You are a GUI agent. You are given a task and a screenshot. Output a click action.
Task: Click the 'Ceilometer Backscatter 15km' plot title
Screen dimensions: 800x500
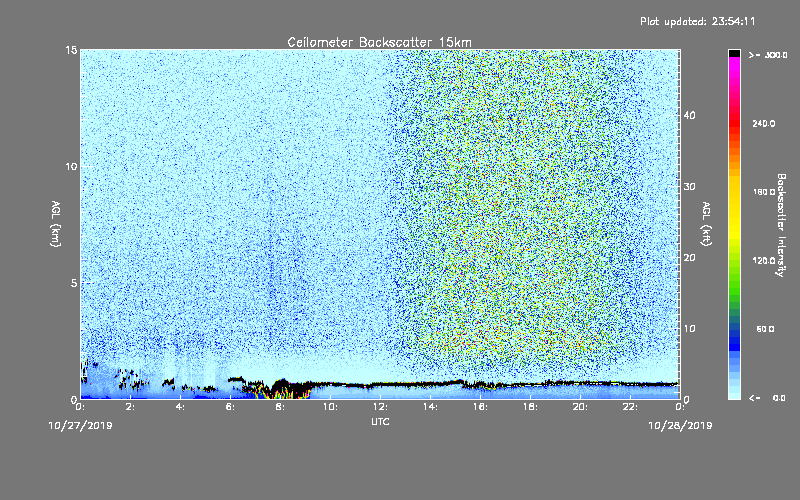[x=379, y=42]
